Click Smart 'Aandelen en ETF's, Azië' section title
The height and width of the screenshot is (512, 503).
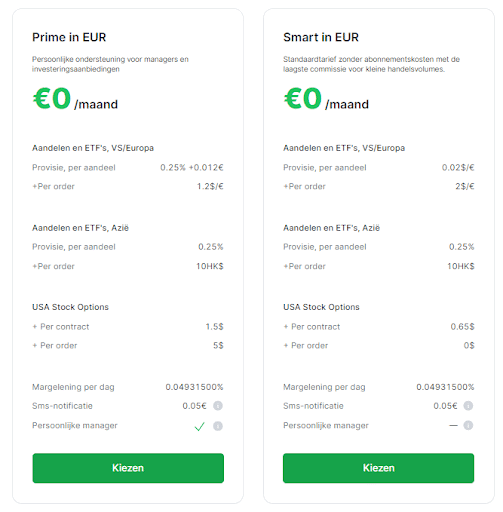pyautogui.click(x=331, y=228)
